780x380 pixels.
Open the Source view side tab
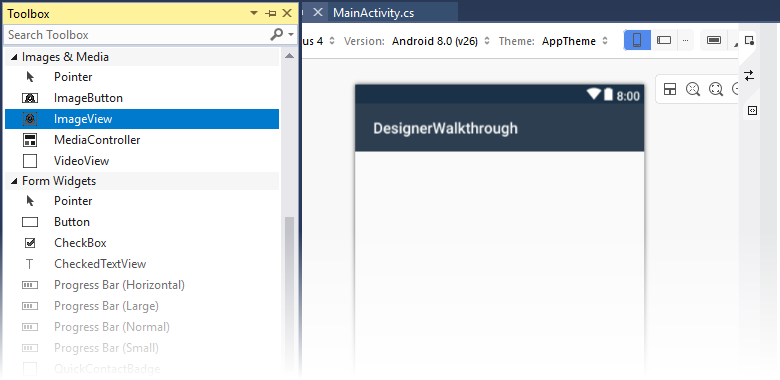click(x=752, y=110)
